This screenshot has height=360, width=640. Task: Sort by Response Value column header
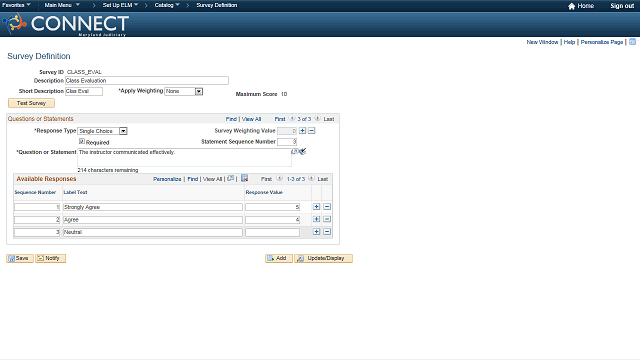click(264, 192)
